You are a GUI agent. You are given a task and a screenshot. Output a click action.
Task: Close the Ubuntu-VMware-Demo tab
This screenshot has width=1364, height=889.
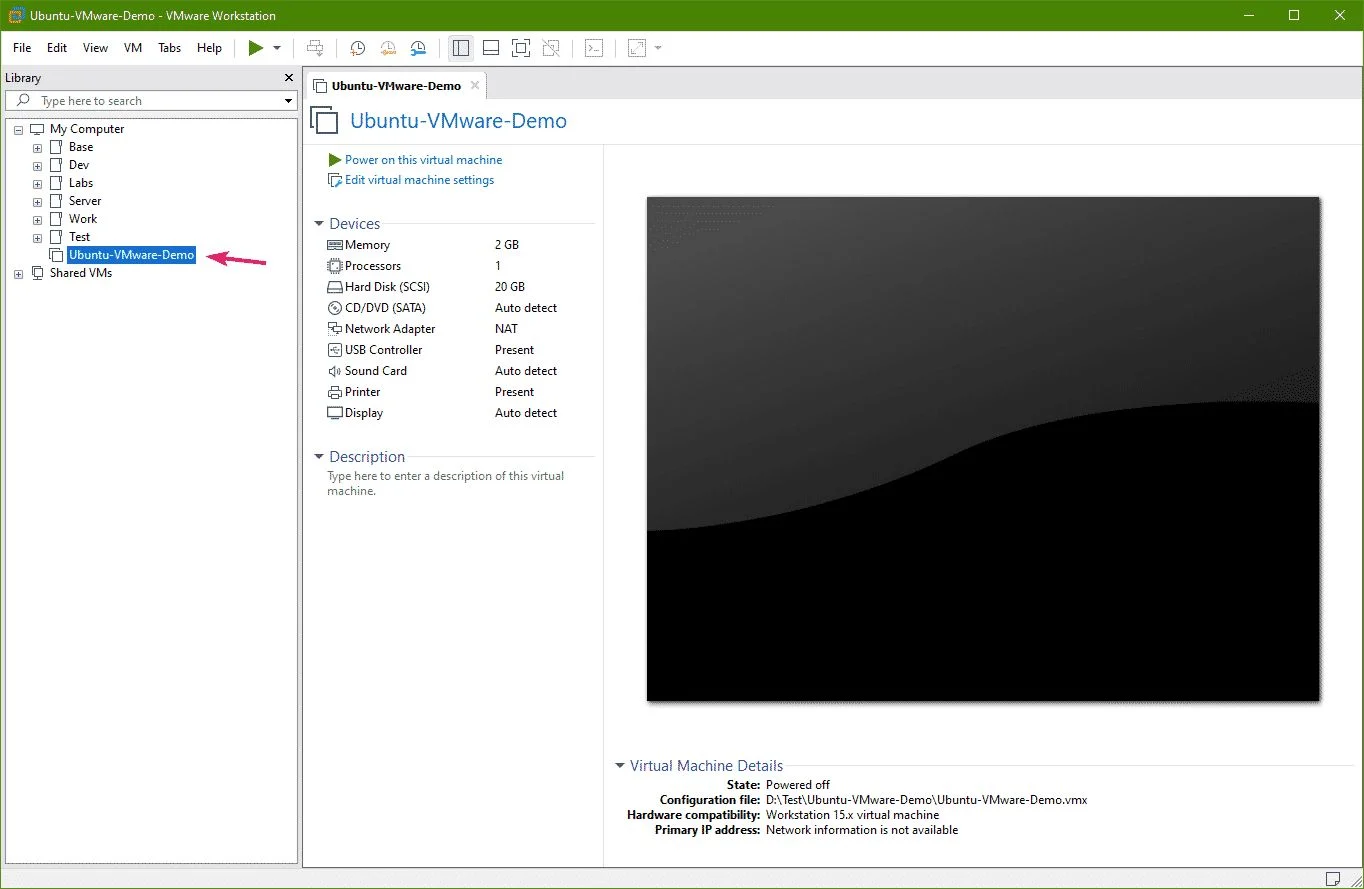tap(475, 86)
